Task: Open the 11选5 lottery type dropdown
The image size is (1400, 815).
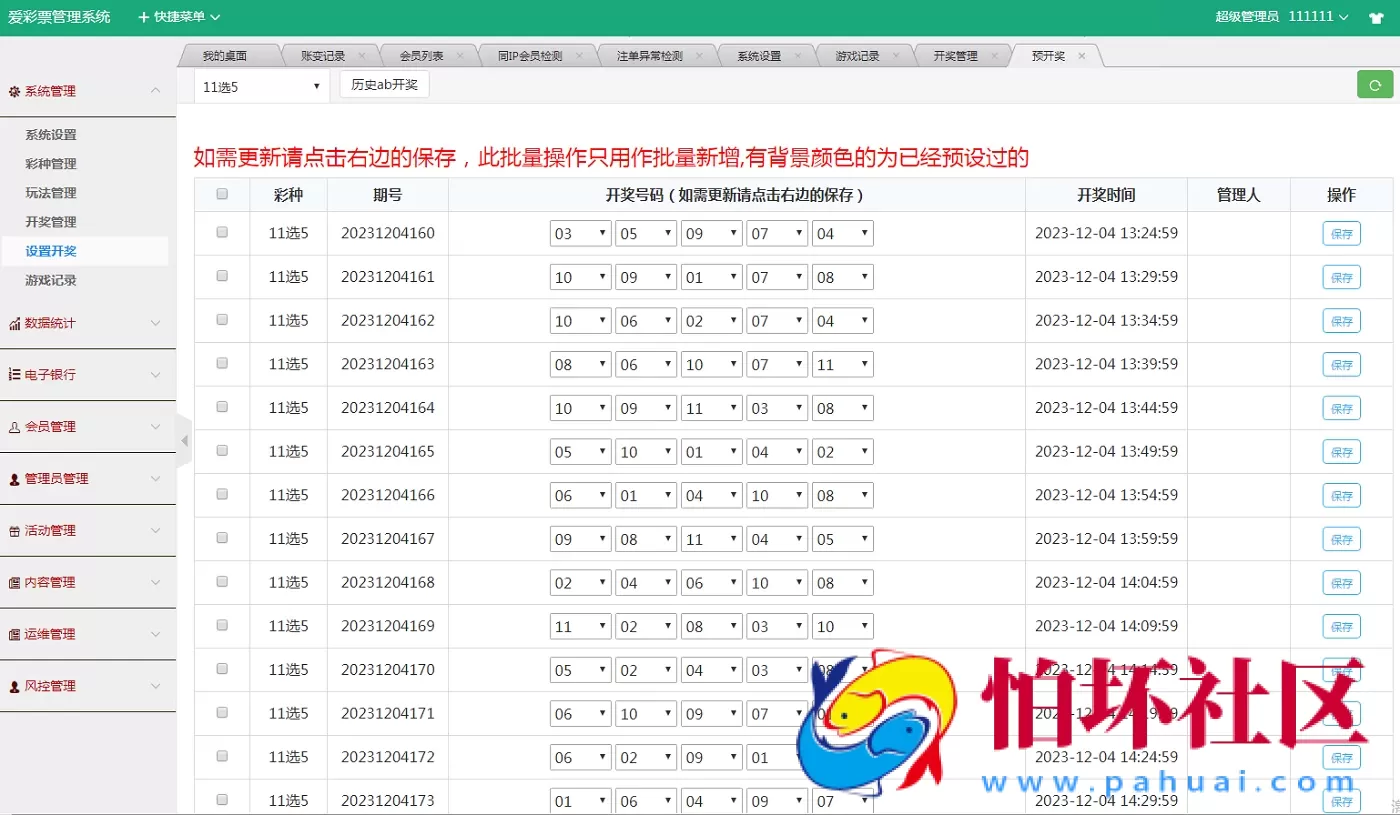Action: [x=260, y=85]
